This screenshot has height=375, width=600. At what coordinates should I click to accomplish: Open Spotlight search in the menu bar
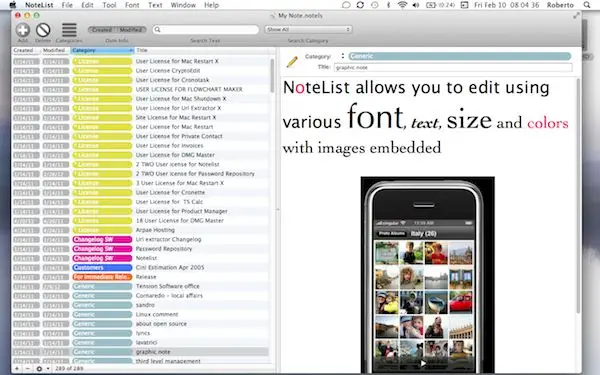point(587,5)
